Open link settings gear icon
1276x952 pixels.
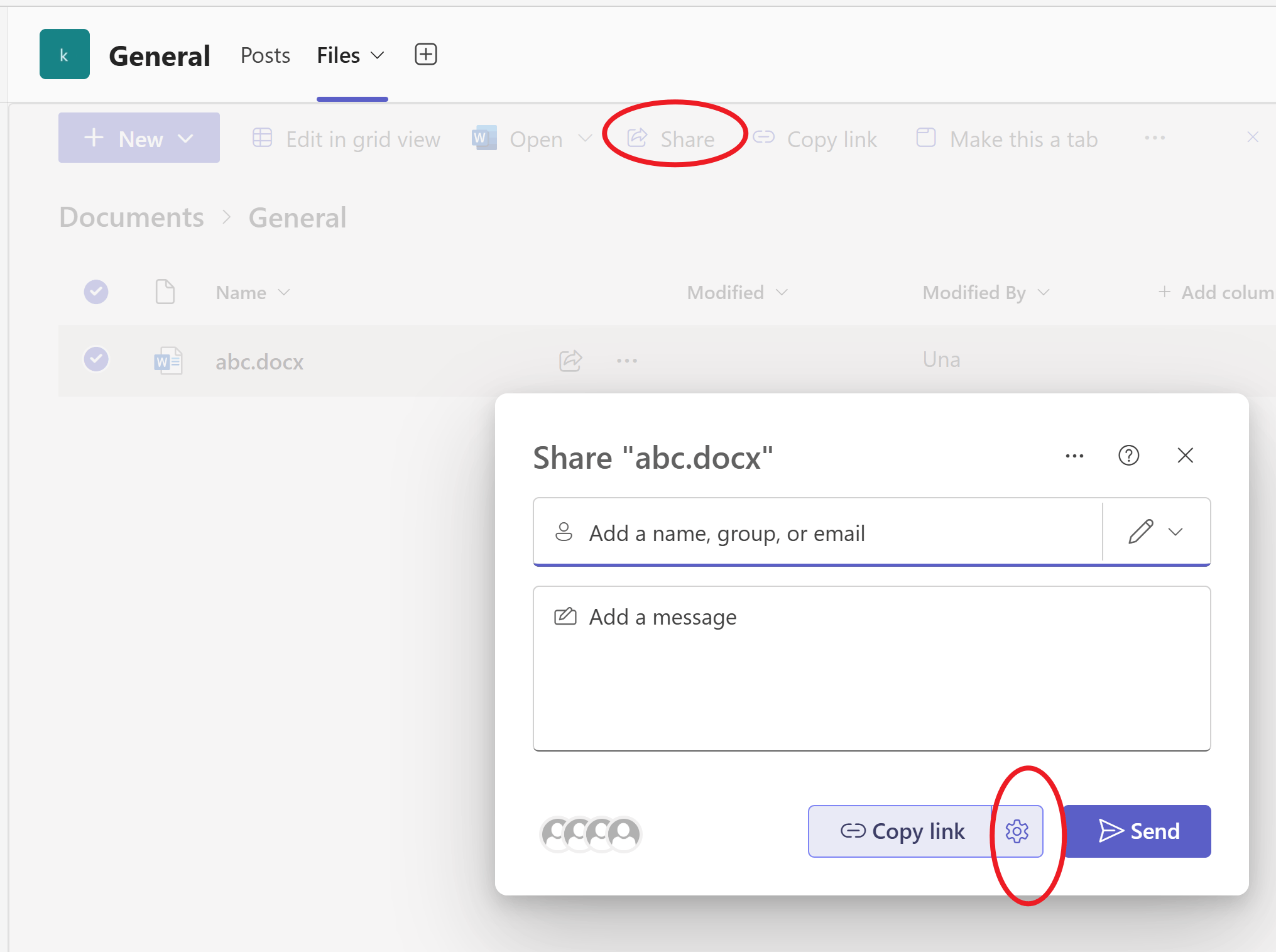pyautogui.click(x=1017, y=831)
